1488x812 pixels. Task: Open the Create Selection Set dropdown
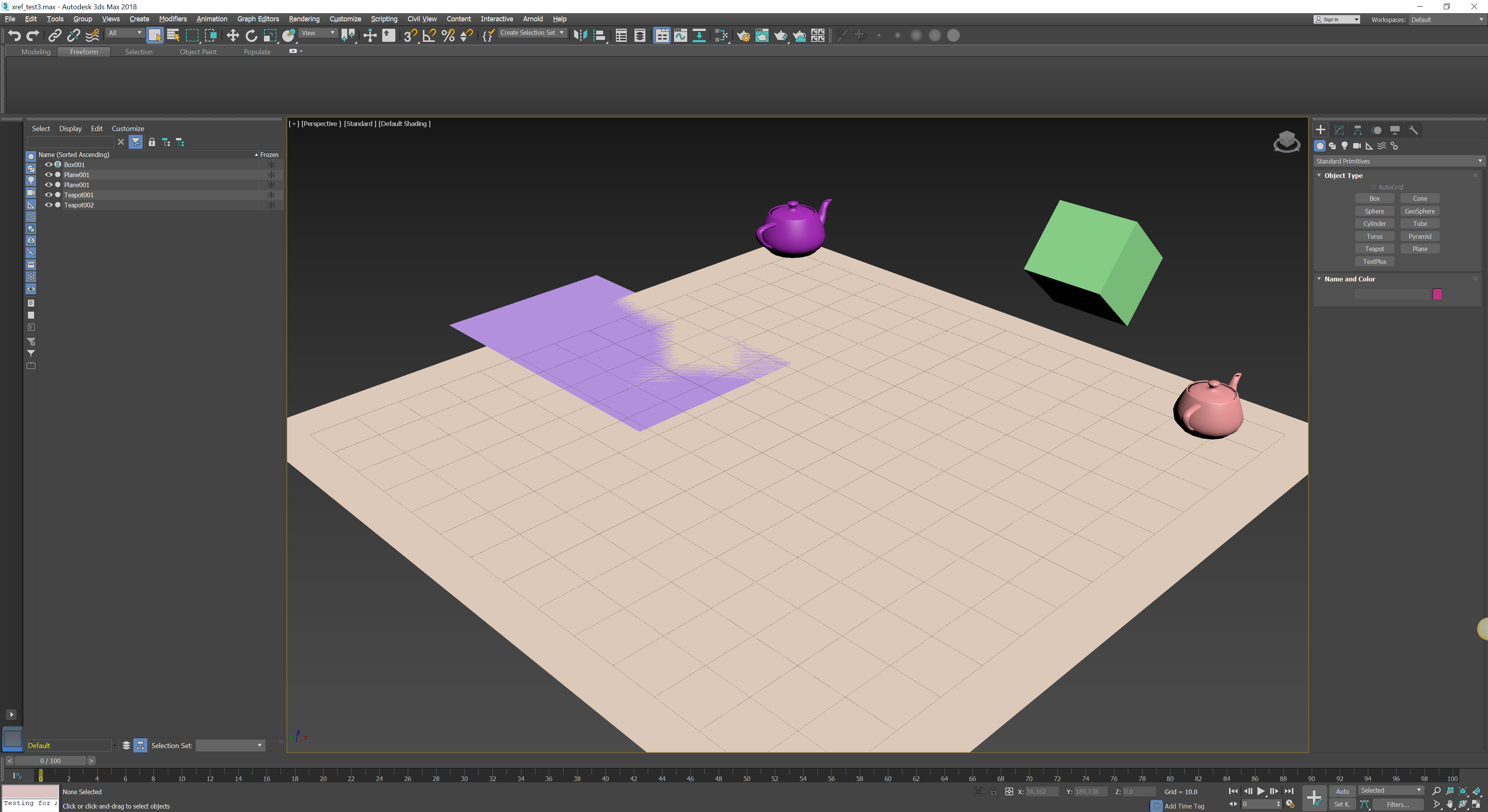[x=532, y=33]
